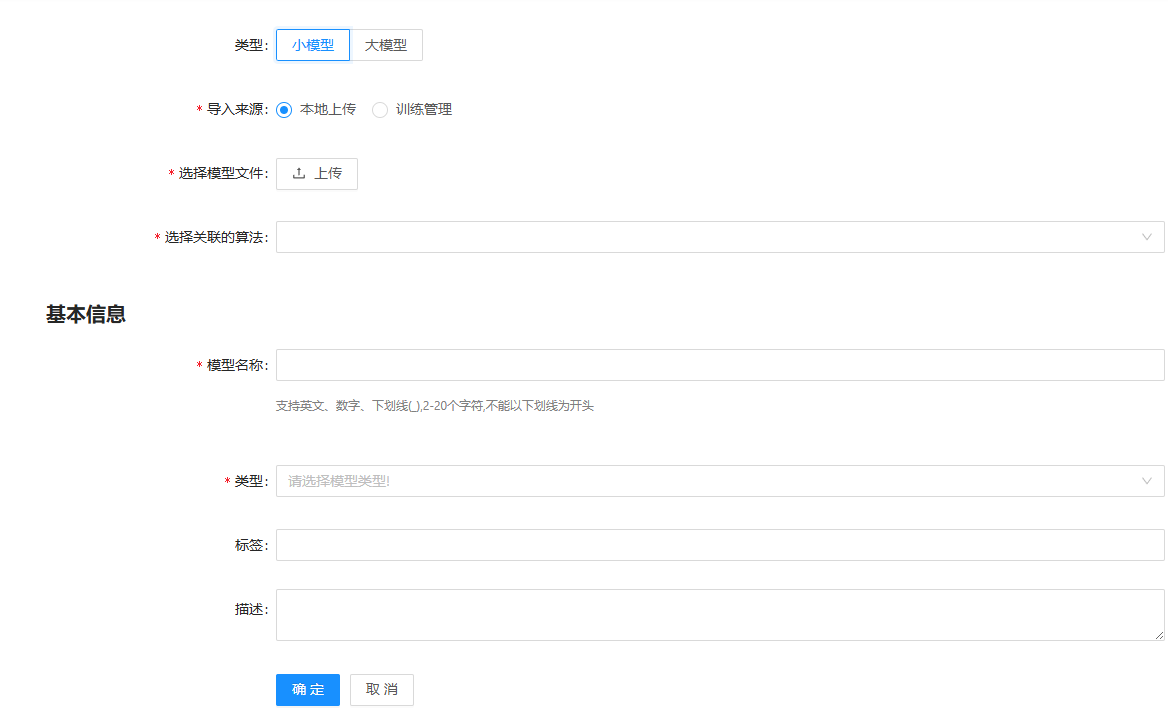This screenshot has height=715, width=1168.
Task: Click chevron arrow in 请选择模型类型 field
Action: tap(1146, 481)
